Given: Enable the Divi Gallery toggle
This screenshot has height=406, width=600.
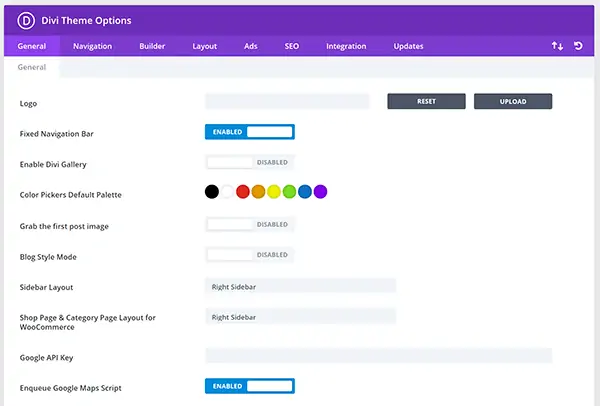Looking at the screenshot, I should tap(249, 162).
